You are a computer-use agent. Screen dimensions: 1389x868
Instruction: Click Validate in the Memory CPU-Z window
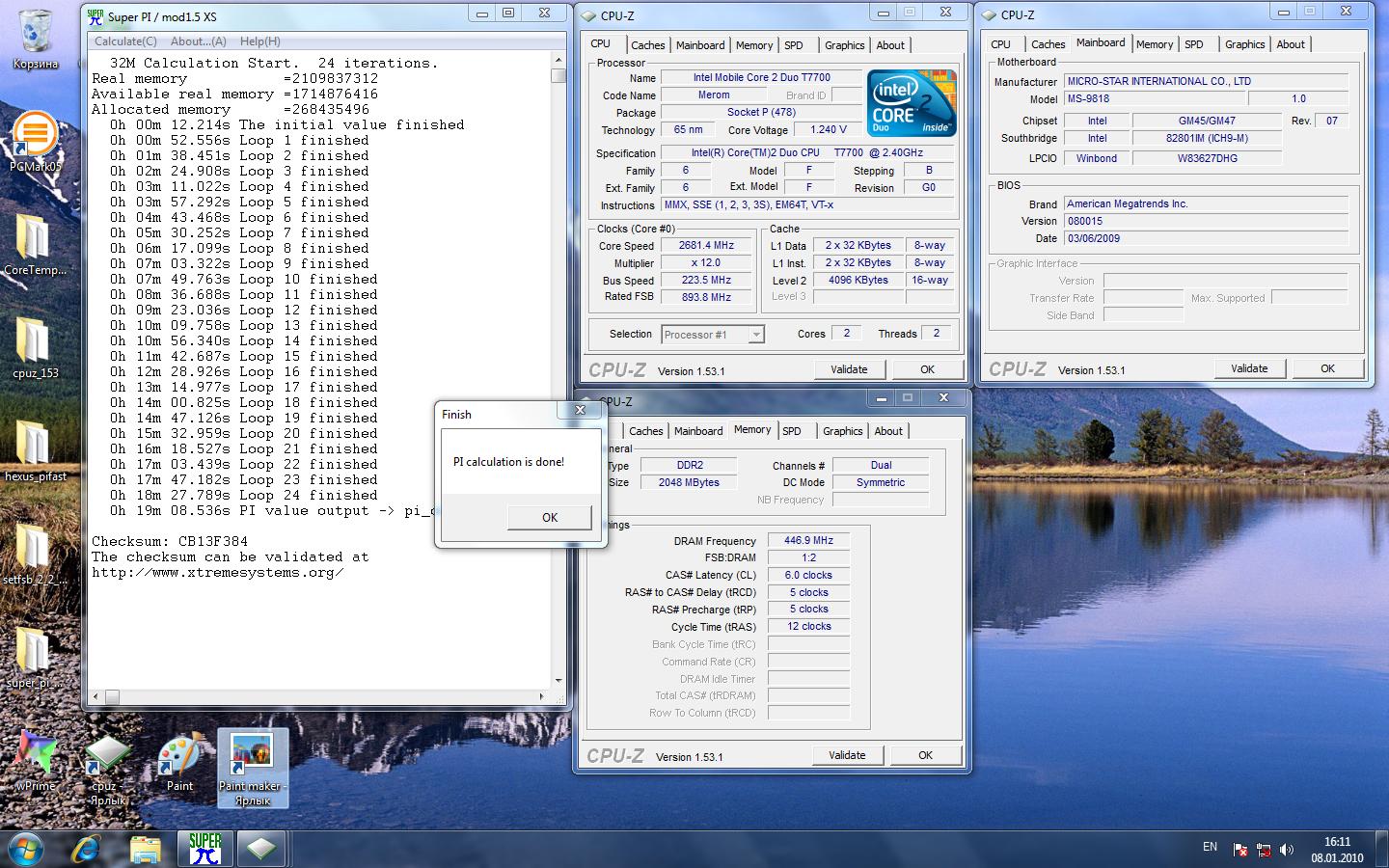(847, 755)
